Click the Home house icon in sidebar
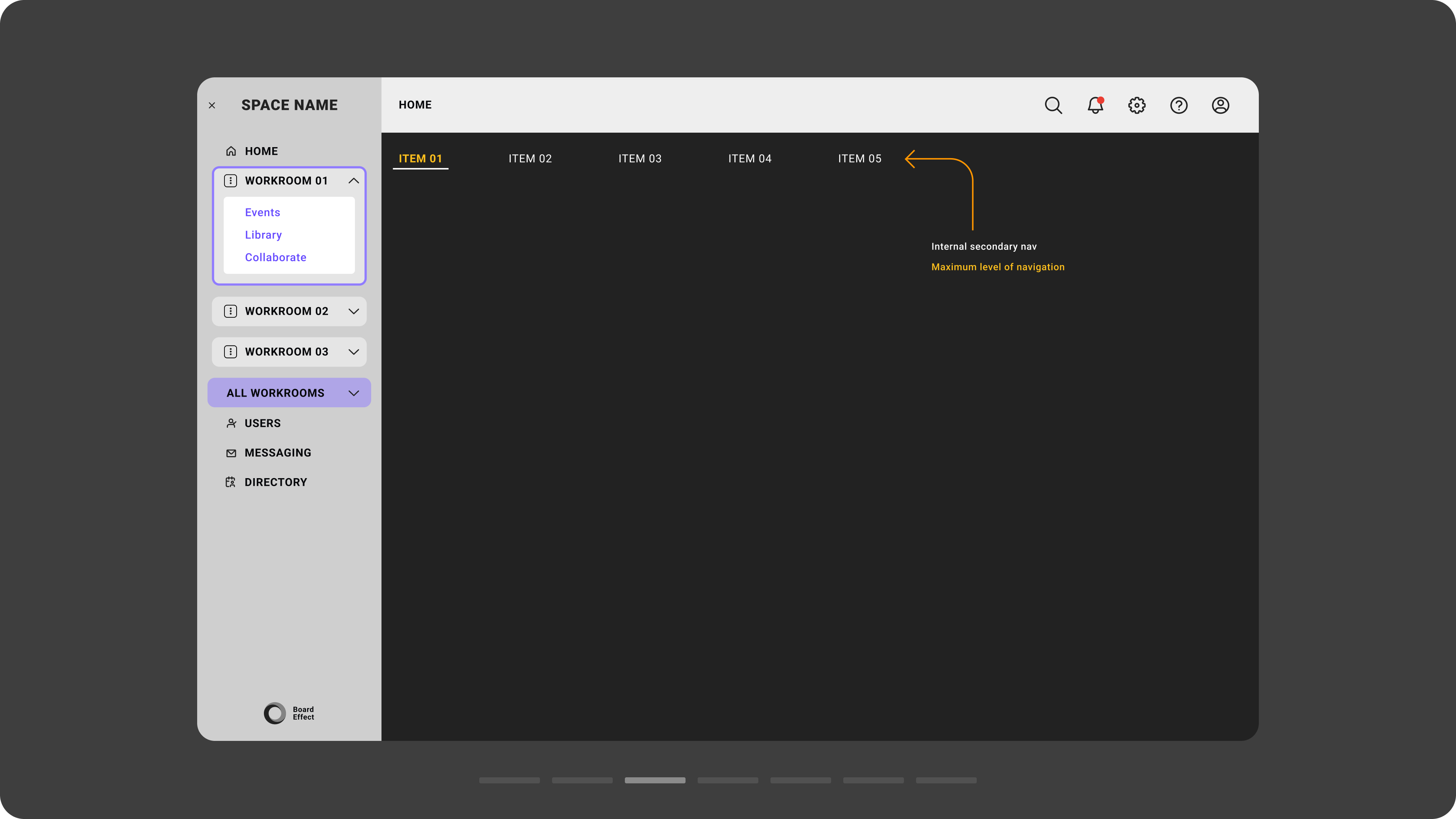This screenshot has height=819, width=1456. [x=231, y=151]
